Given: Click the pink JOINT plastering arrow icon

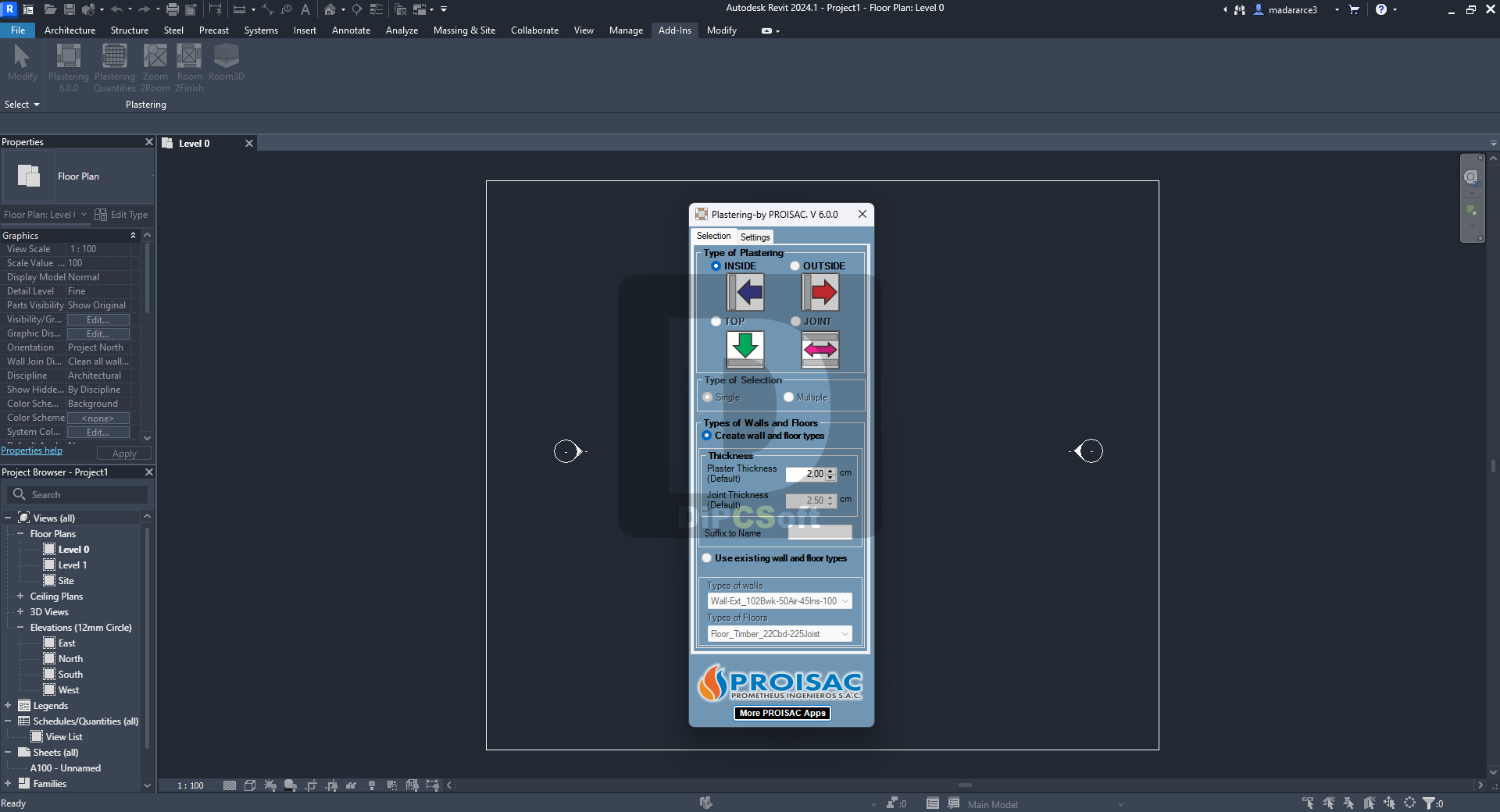Looking at the screenshot, I should [820, 349].
